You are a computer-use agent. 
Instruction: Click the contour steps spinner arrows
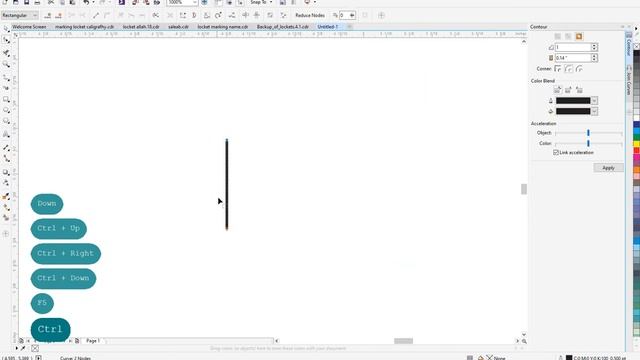(x=594, y=47)
